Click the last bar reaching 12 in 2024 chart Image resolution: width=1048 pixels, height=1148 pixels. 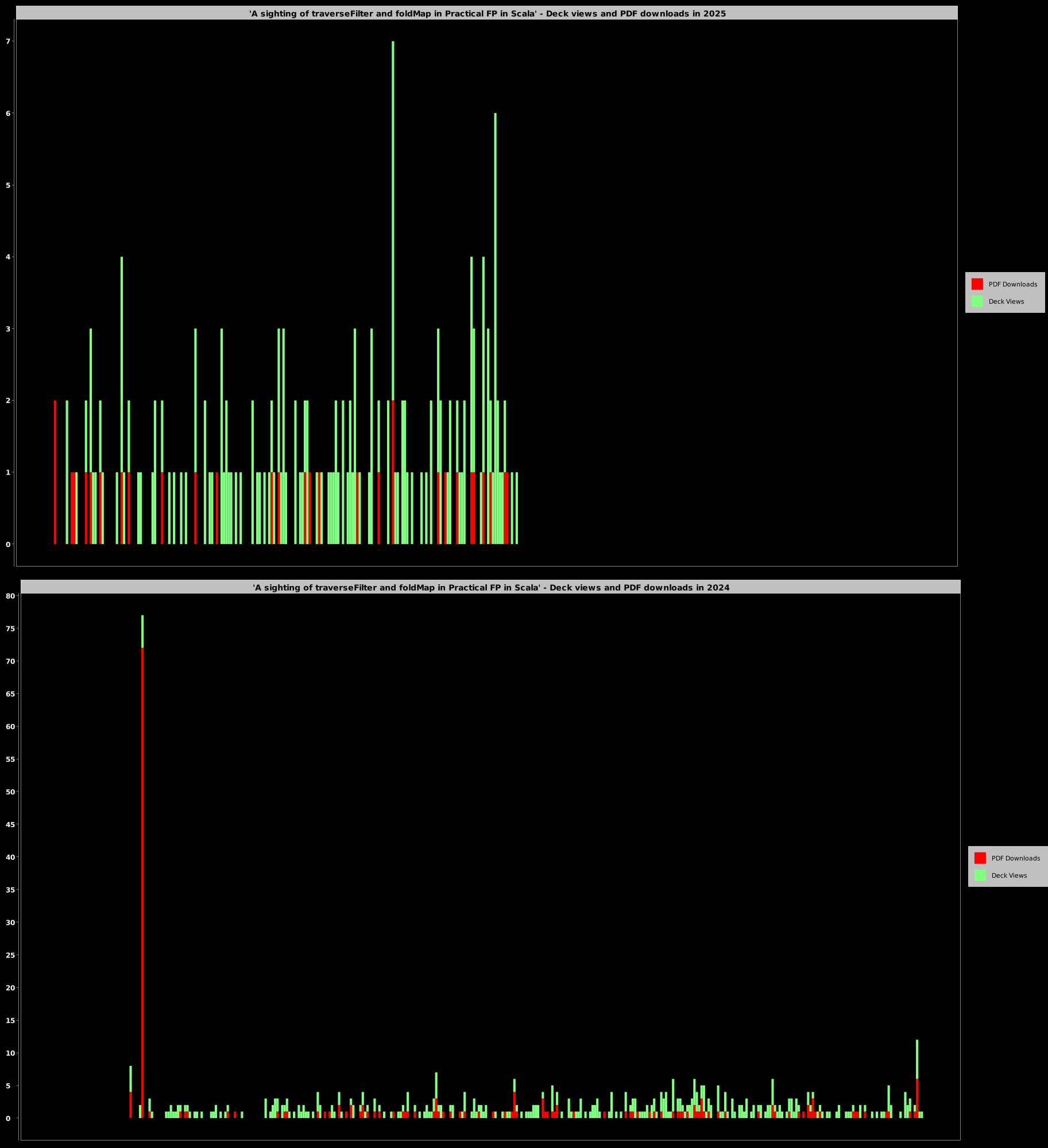pyautogui.click(x=917, y=1080)
